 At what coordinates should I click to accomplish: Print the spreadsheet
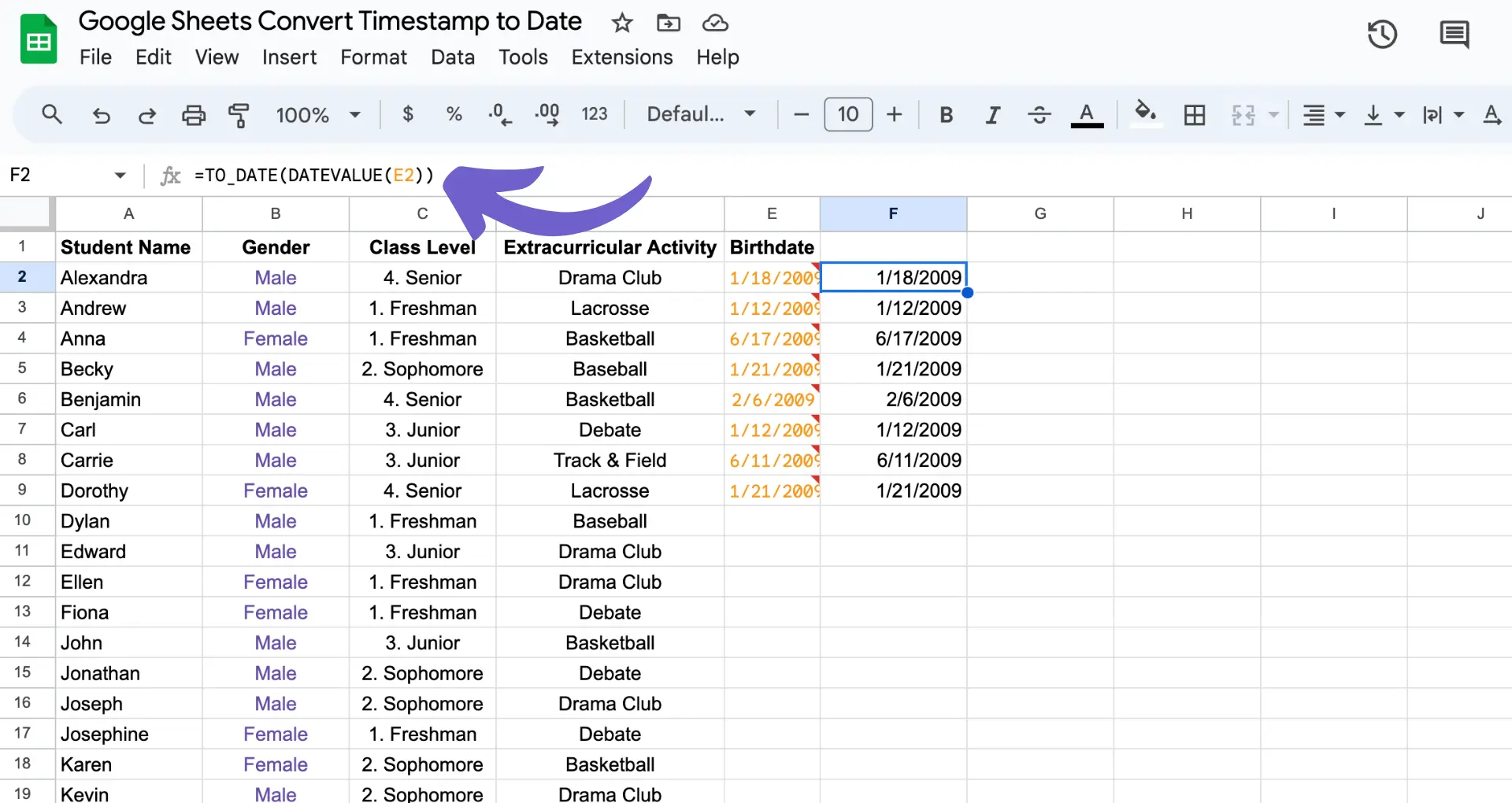tap(194, 116)
